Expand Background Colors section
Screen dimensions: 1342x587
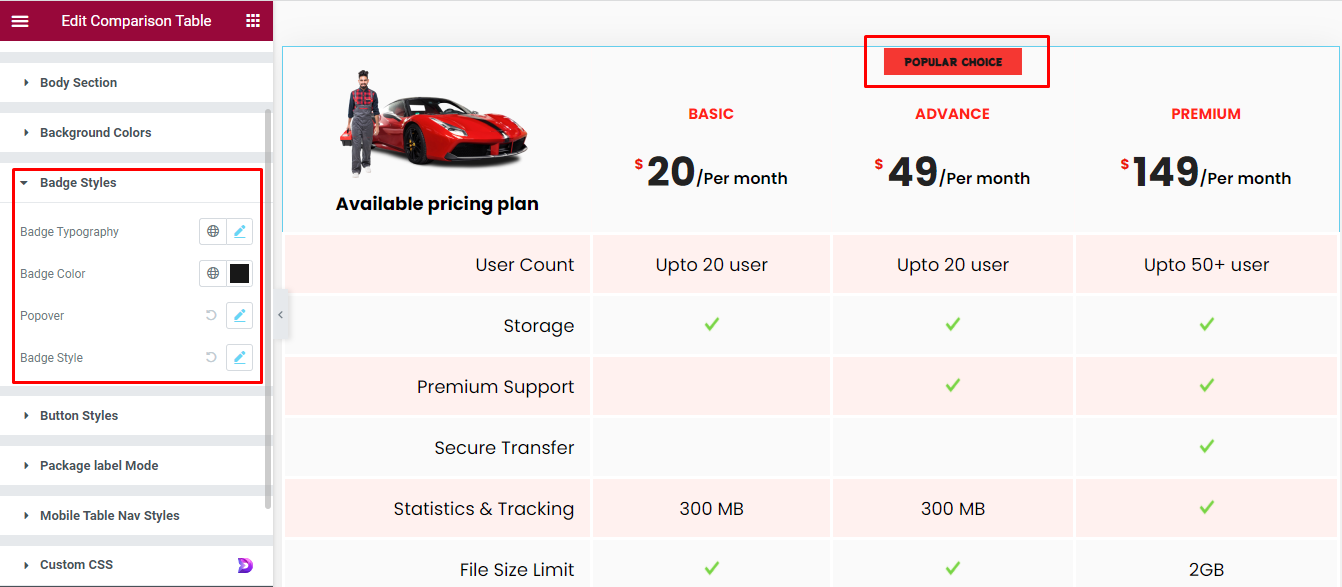(x=95, y=133)
